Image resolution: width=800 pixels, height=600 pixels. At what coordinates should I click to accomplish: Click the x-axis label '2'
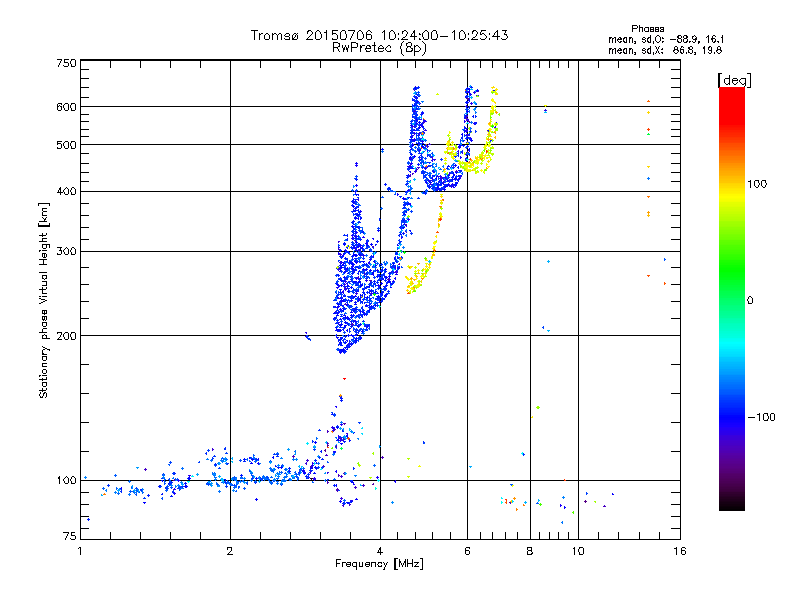230,551
